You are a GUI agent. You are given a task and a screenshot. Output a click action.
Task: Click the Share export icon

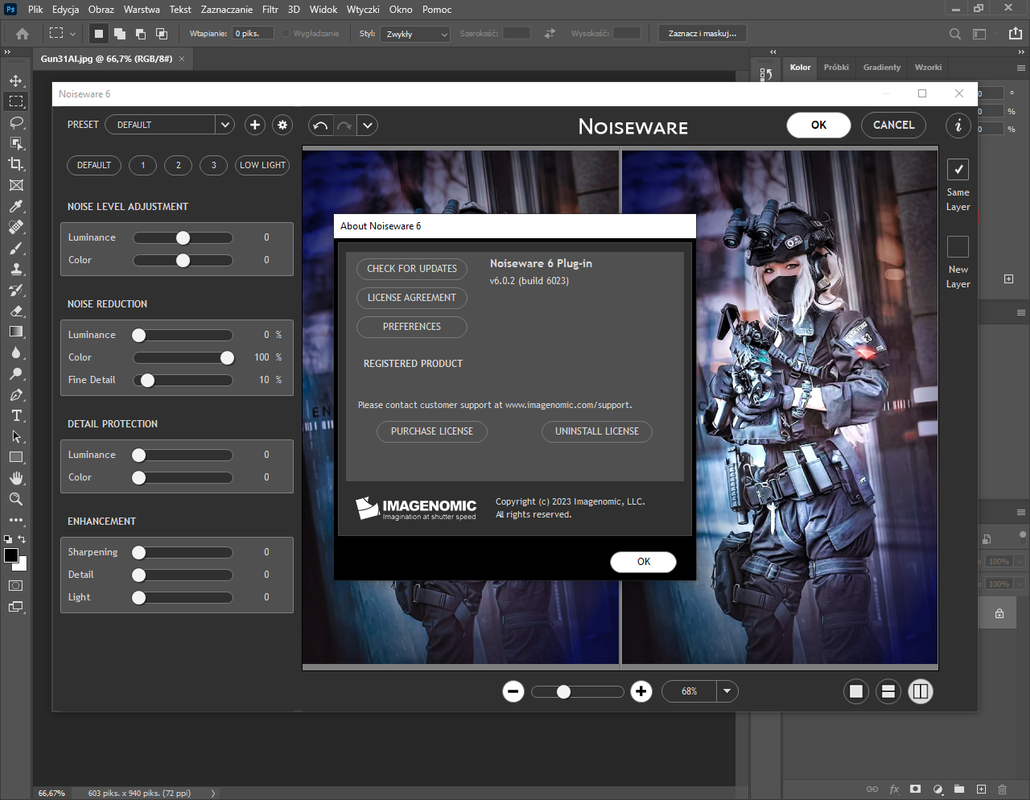tap(1016, 33)
